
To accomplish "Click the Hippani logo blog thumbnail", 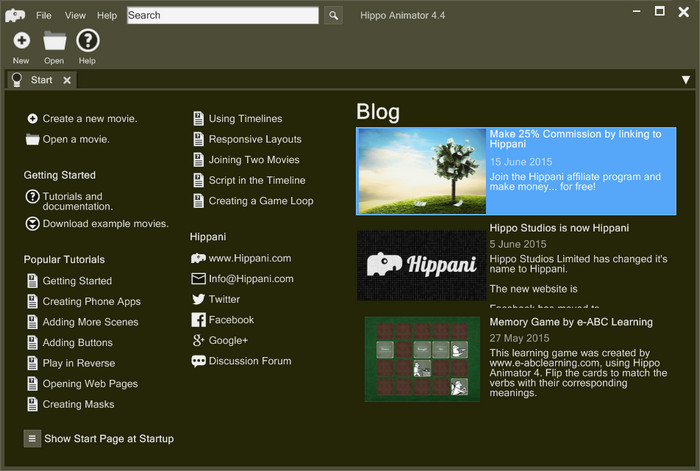I will (x=421, y=265).
